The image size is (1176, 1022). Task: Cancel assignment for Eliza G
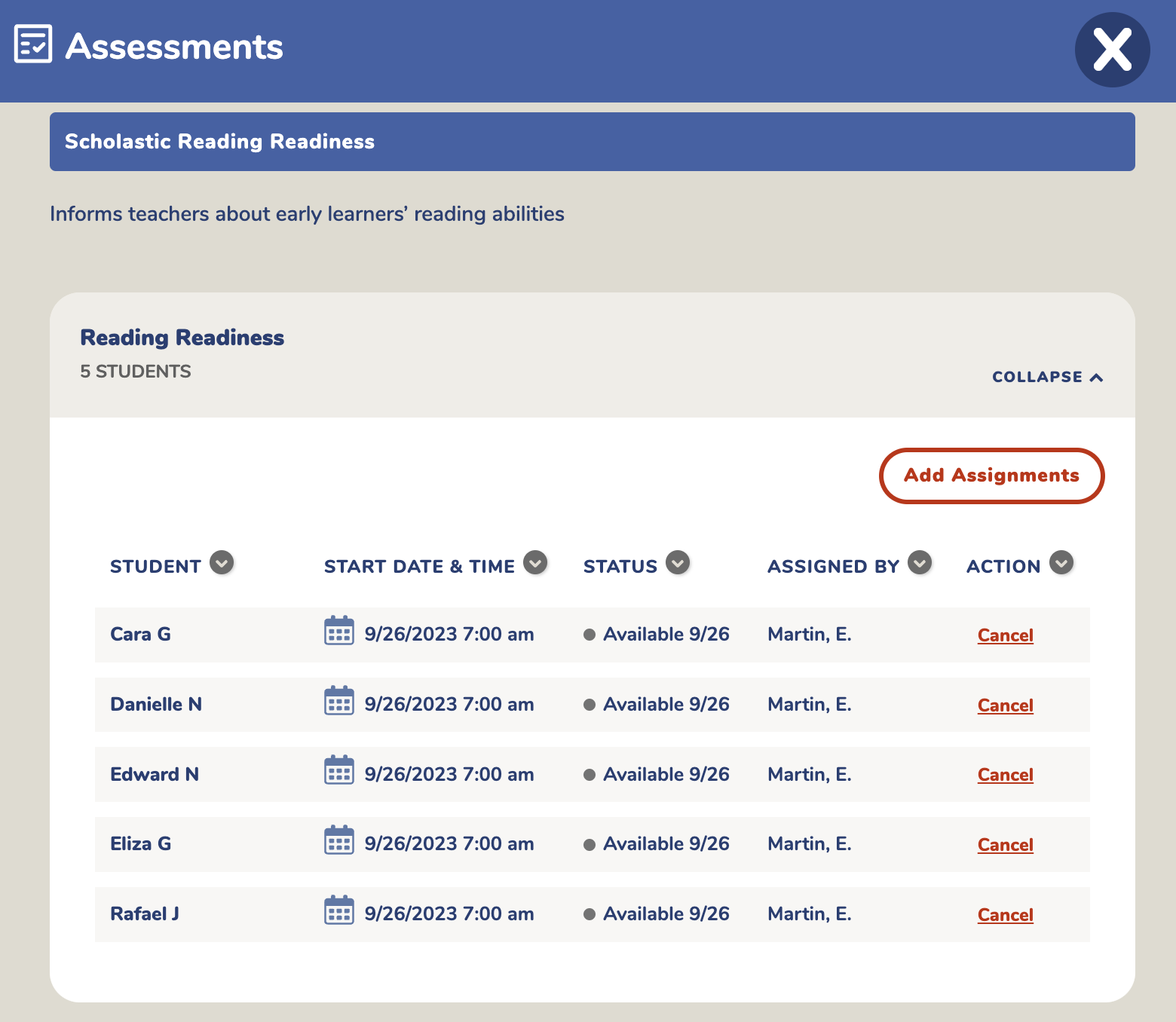point(1005,845)
